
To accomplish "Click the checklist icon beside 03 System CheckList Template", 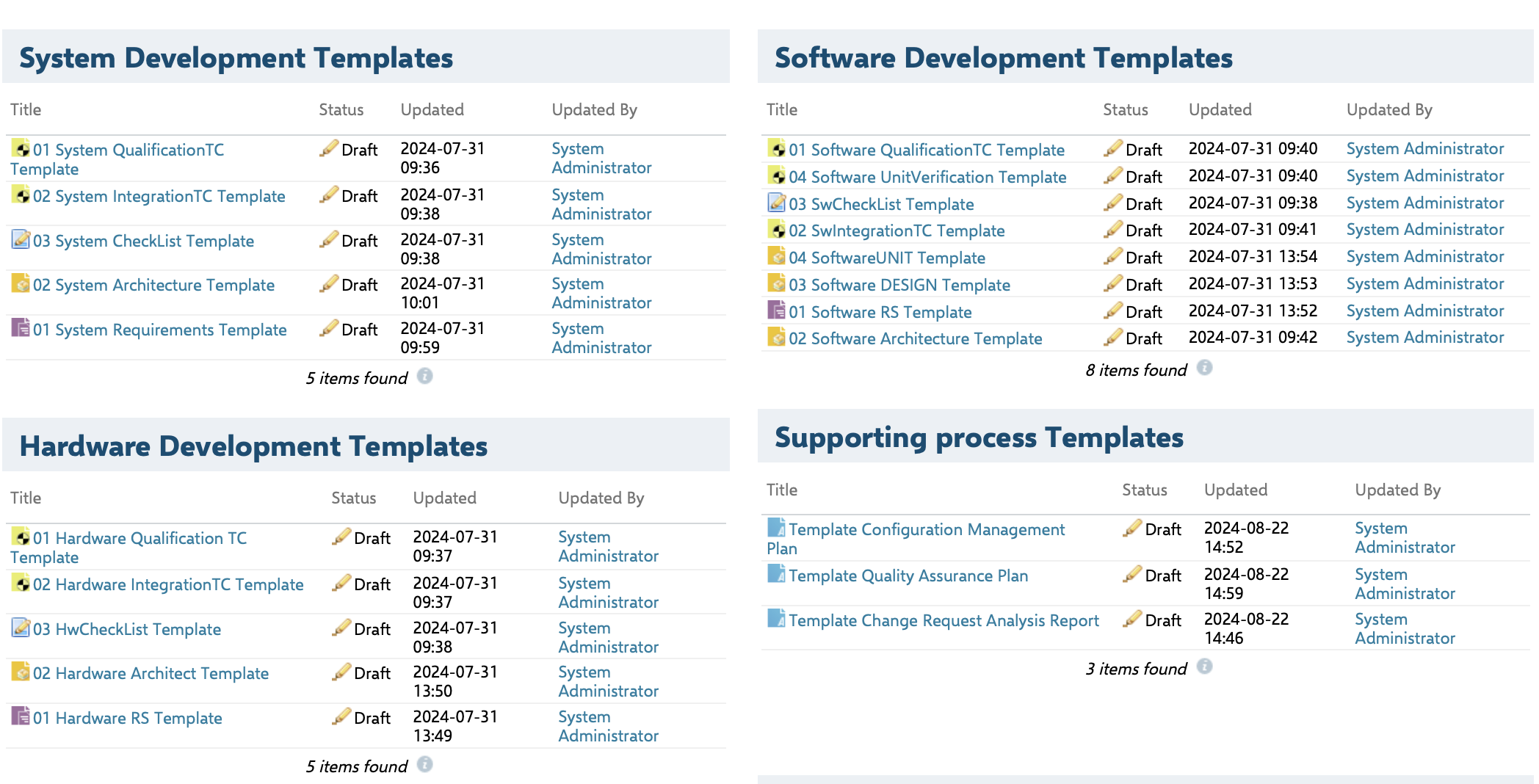I will tap(21, 239).
